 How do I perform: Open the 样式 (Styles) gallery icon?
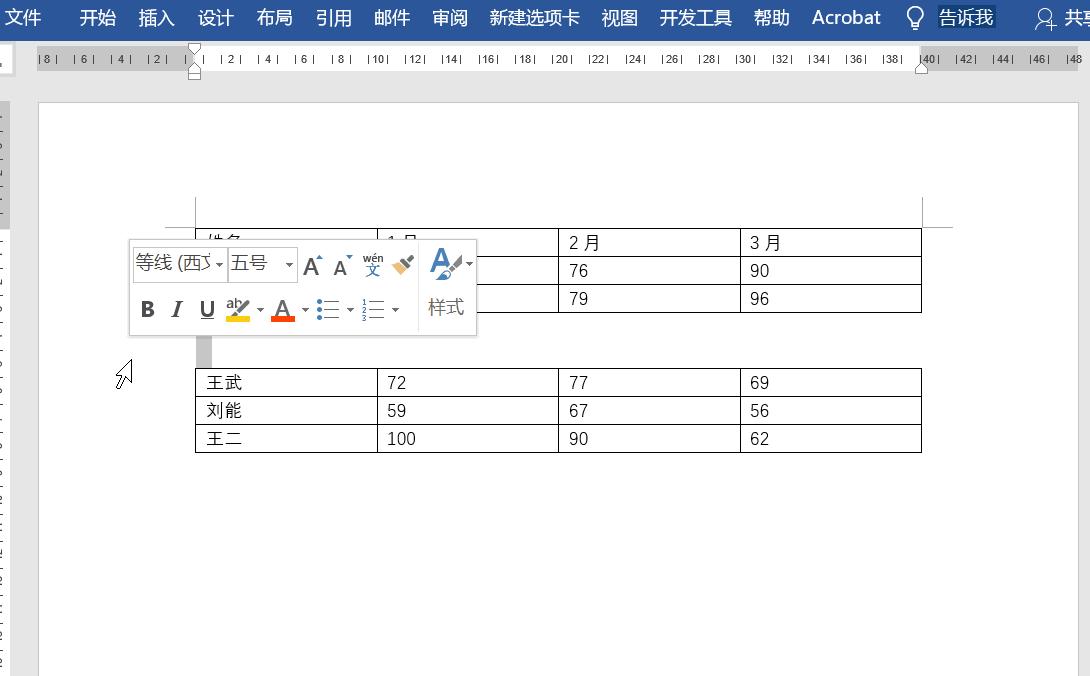tap(444, 263)
